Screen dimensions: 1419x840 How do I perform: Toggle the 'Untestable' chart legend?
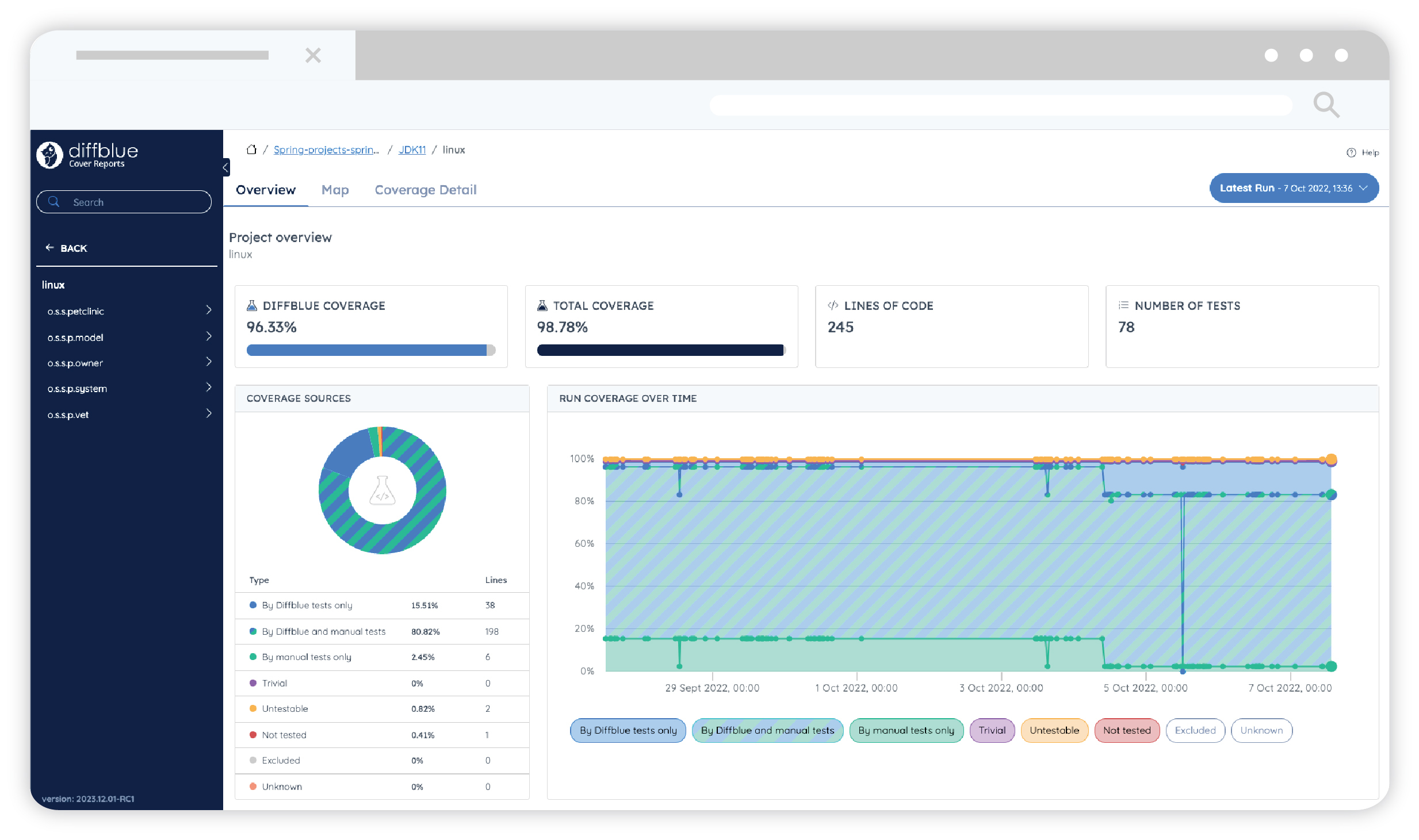click(x=1054, y=730)
